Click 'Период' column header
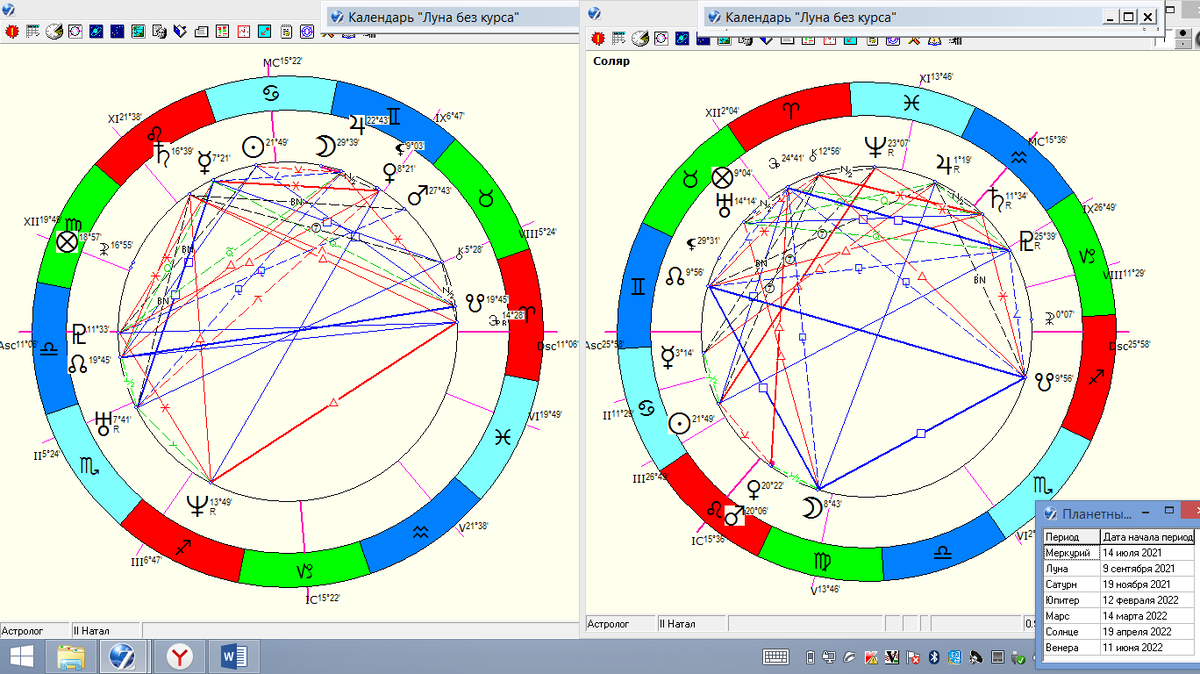Viewport: 1200px width, 674px height. click(1070, 537)
